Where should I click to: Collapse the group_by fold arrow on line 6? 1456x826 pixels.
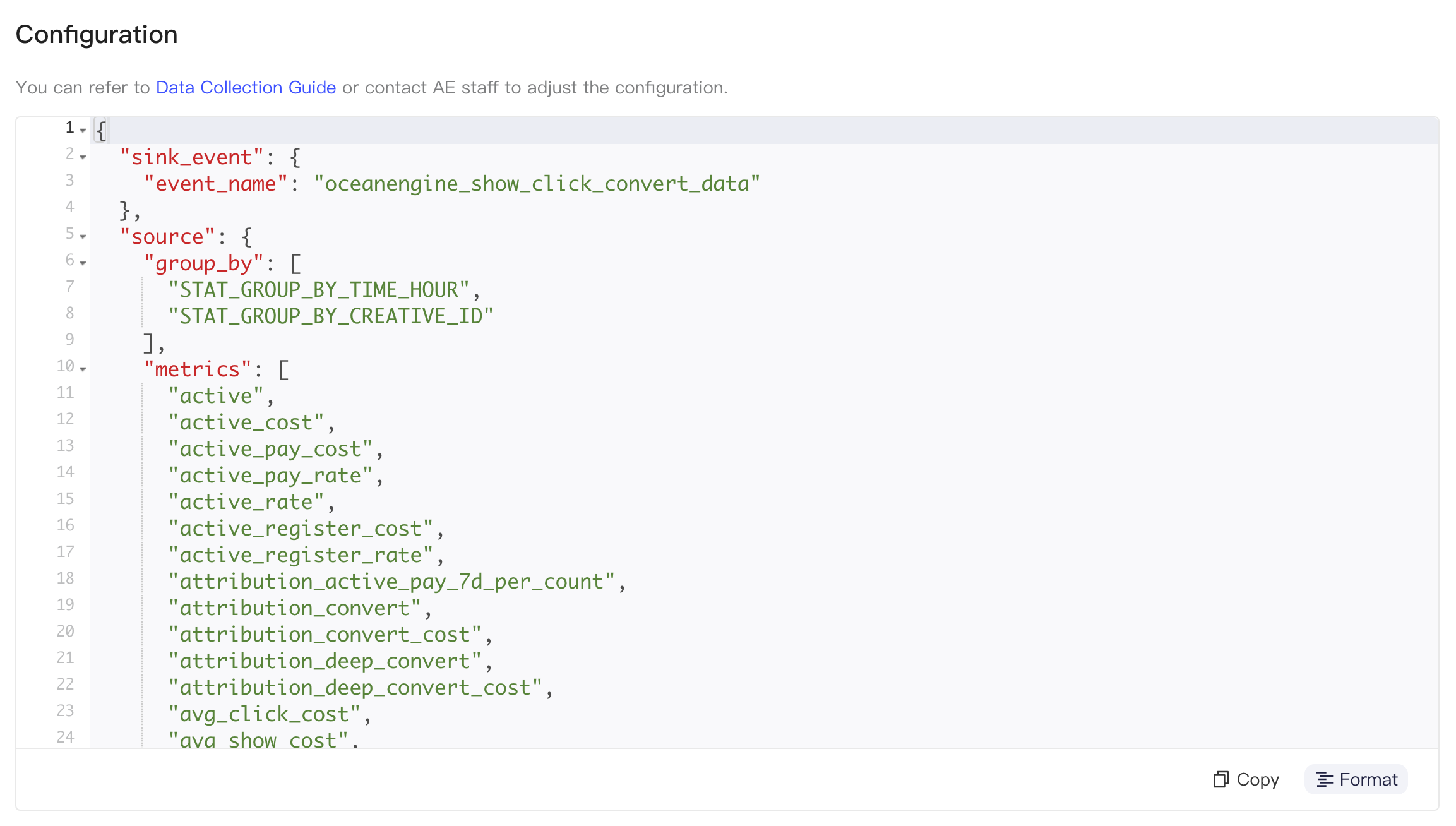click(x=83, y=263)
